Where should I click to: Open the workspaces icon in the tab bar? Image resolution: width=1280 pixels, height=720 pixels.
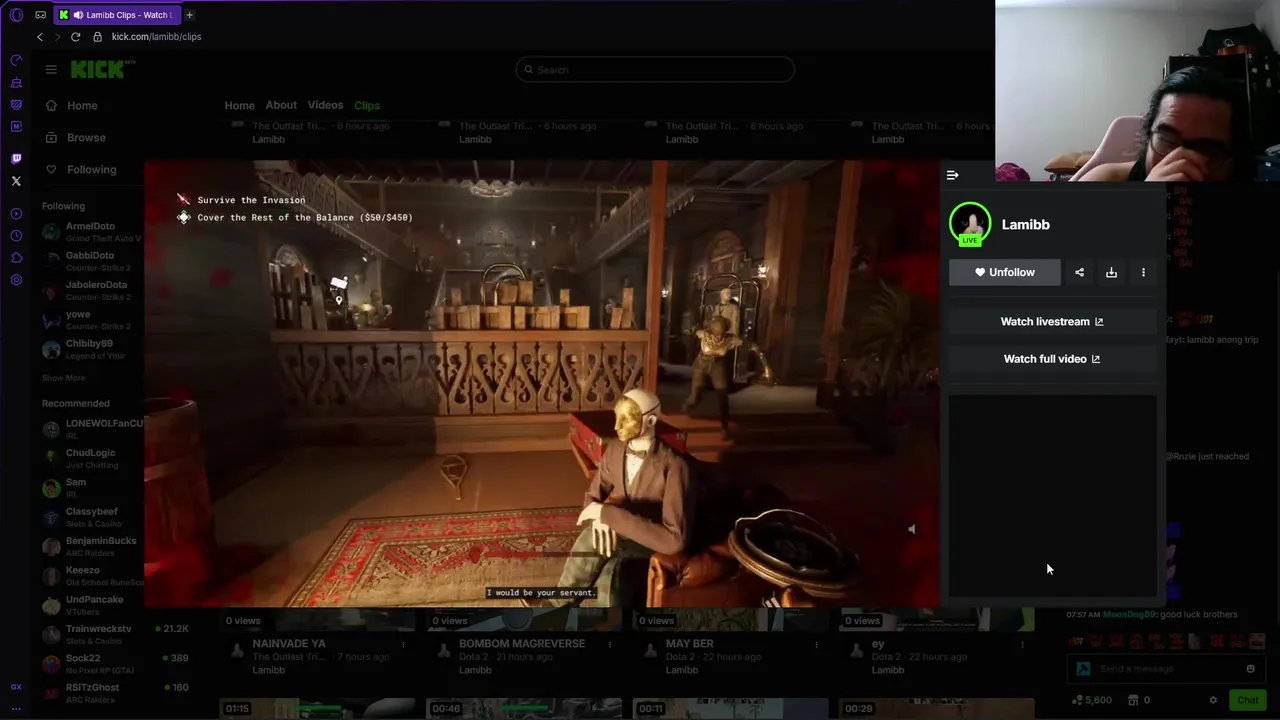(x=40, y=15)
